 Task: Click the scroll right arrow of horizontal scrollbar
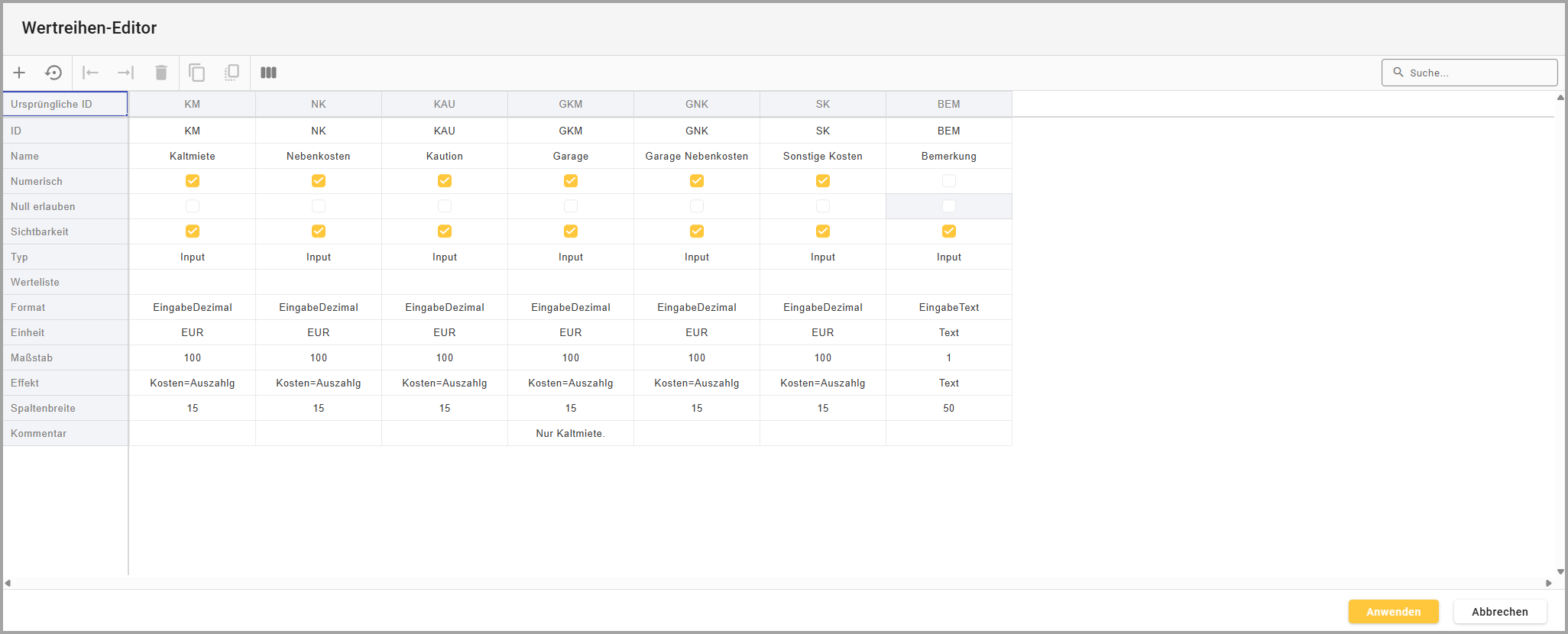click(1549, 583)
